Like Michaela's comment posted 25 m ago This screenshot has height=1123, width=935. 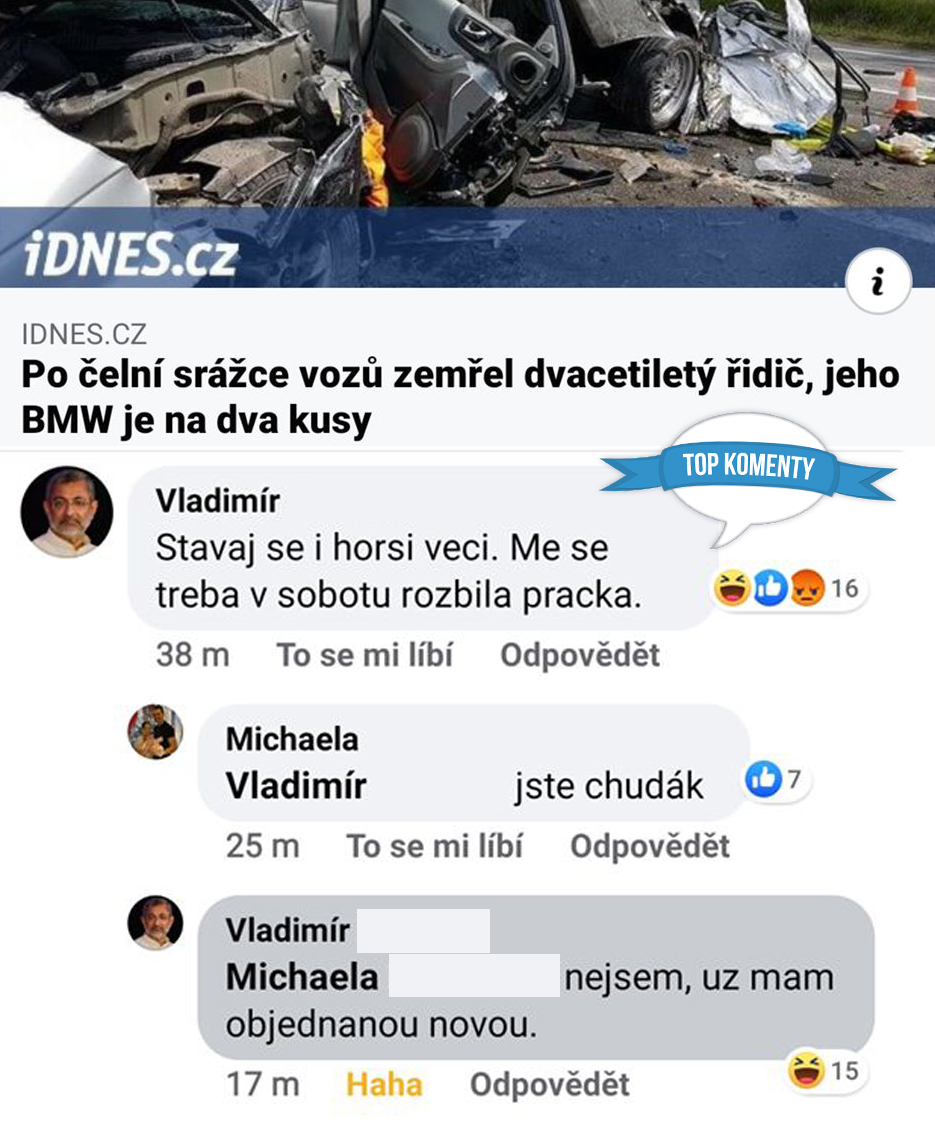coord(435,846)
